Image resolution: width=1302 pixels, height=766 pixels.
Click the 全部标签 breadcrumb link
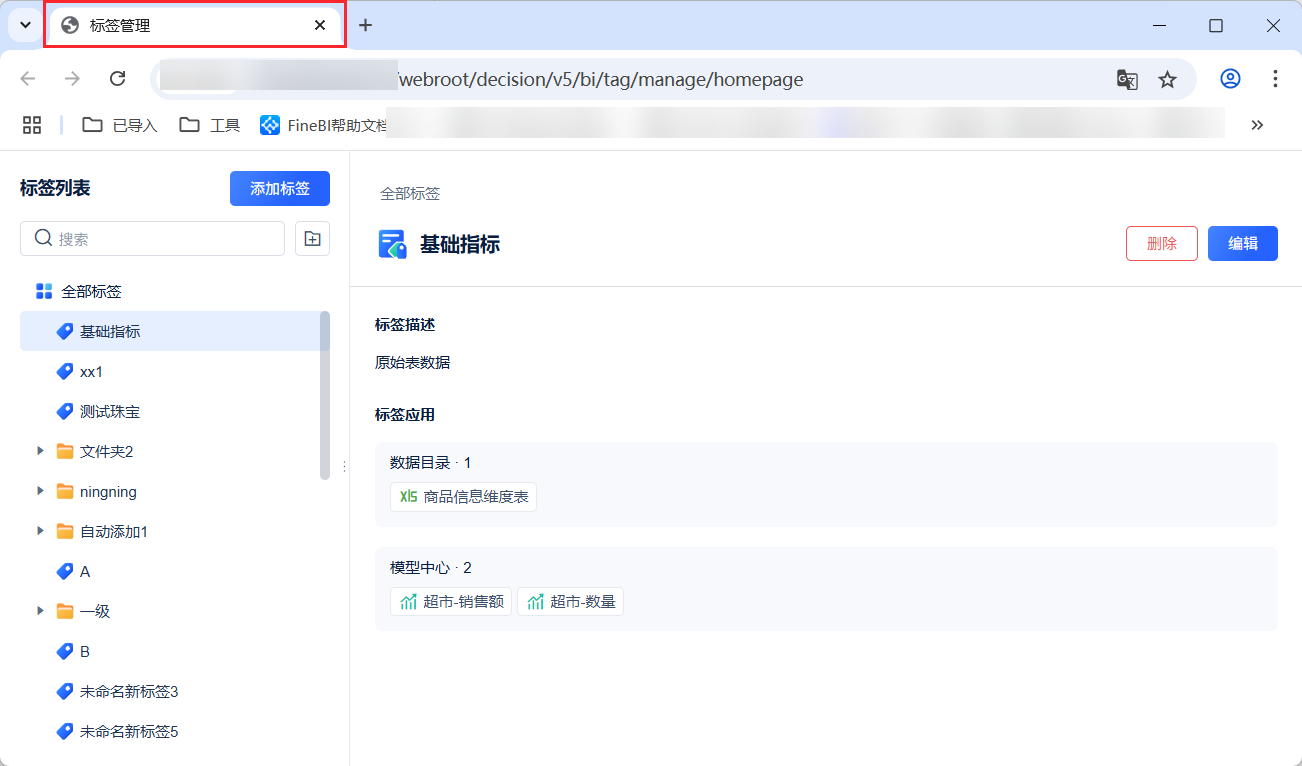410,193
